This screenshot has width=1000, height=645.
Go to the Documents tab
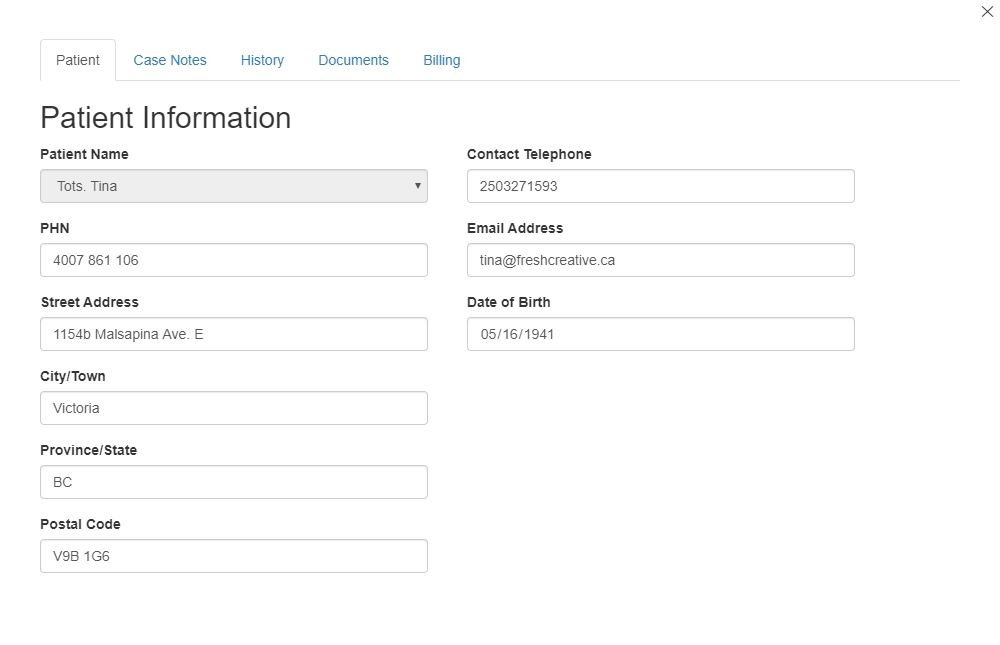click(x=353, y=60)
